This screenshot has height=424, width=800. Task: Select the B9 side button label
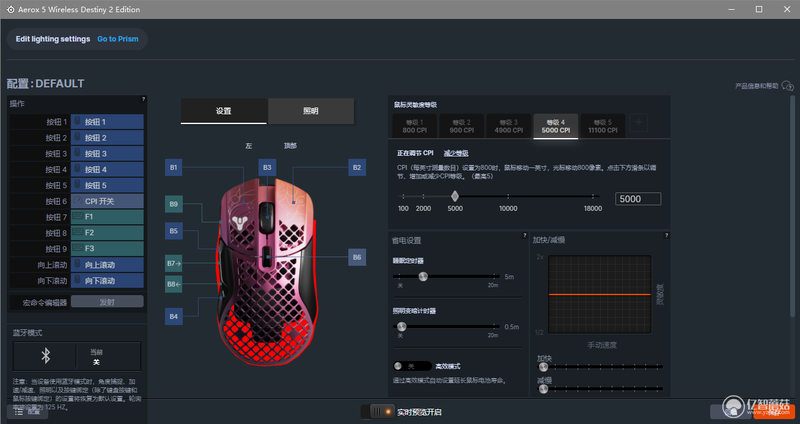(173, 204)
